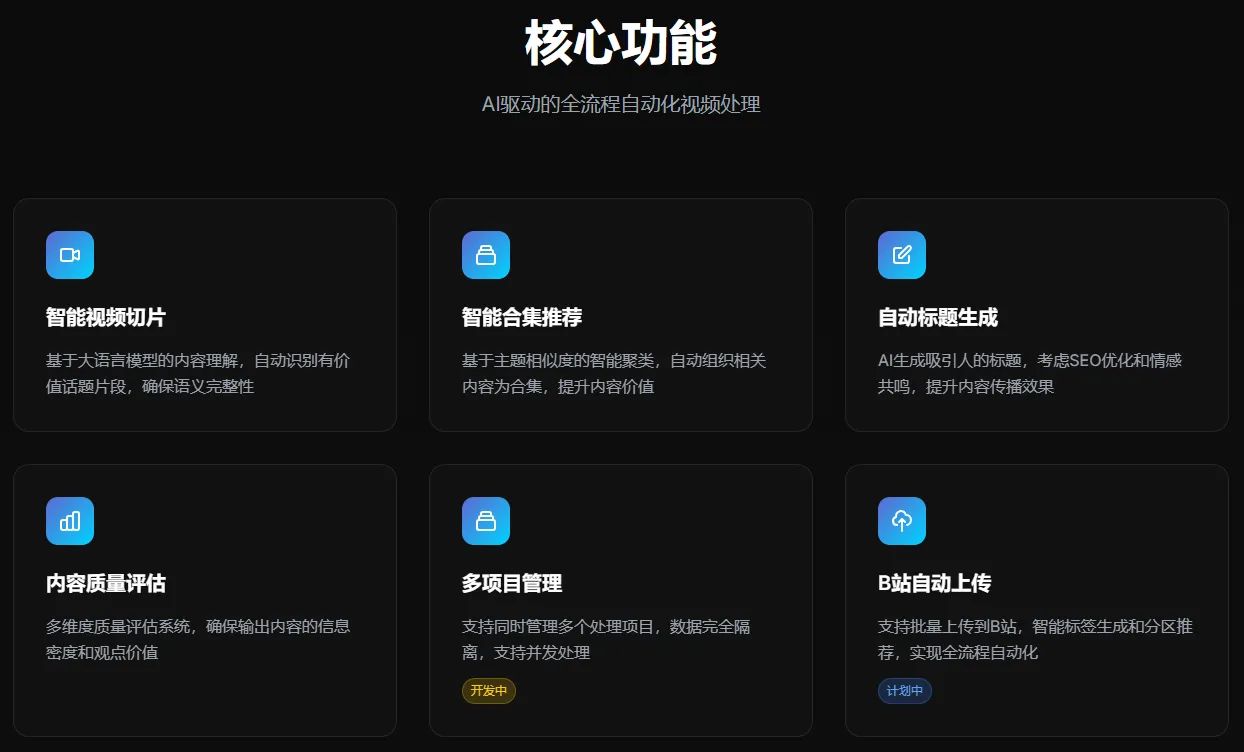The width and height of the screenshot is (1244, 752).
Task: Click the description text under 智能视频切片
Action: point(197,373)
